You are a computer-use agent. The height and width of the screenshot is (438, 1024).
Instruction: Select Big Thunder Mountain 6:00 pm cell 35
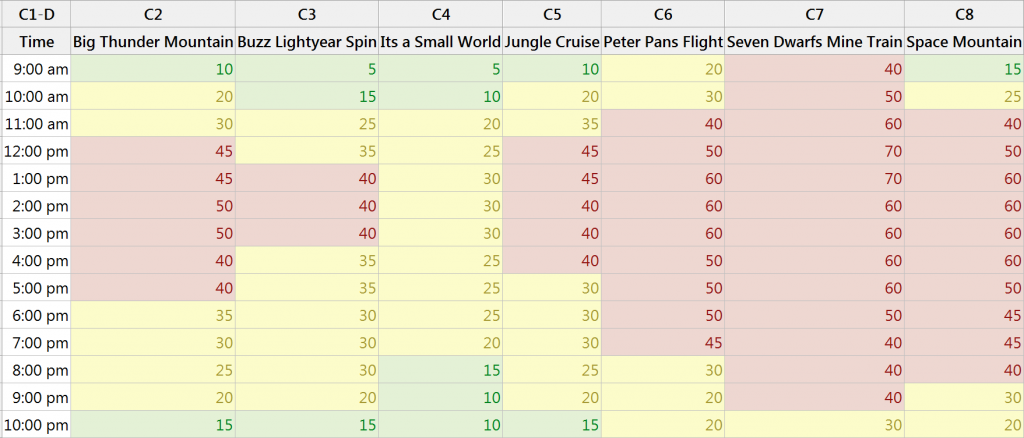(153, 315)
